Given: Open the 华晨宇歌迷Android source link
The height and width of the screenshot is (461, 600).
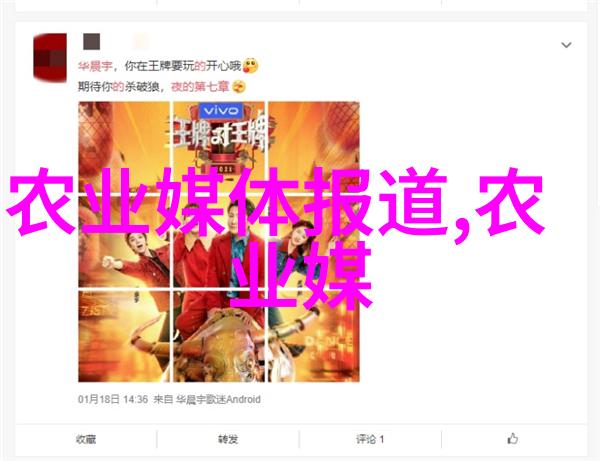Looking at the screenshot, I should [218, 399].
